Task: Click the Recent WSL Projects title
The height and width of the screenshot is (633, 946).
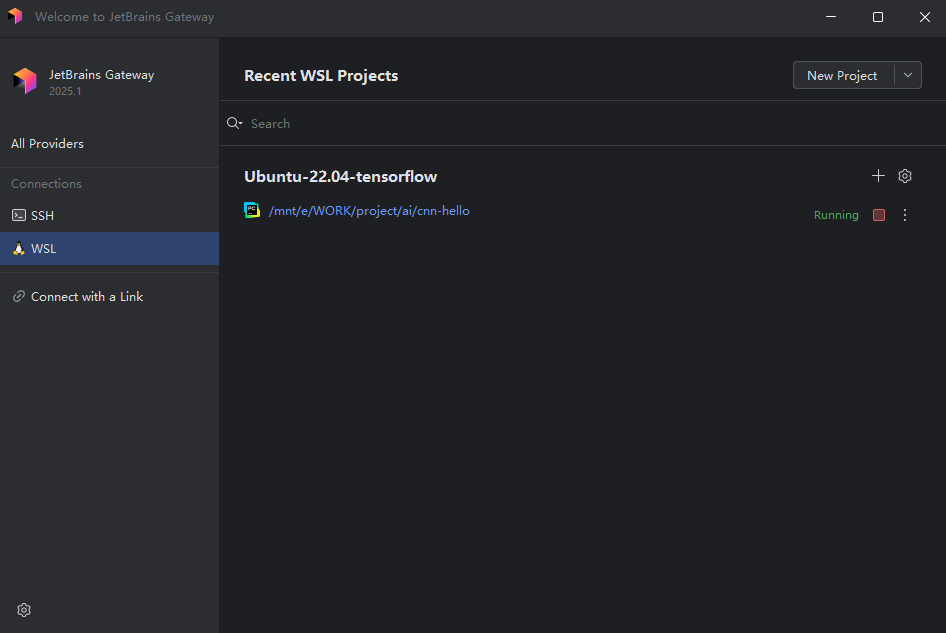Action: [321, 75]
